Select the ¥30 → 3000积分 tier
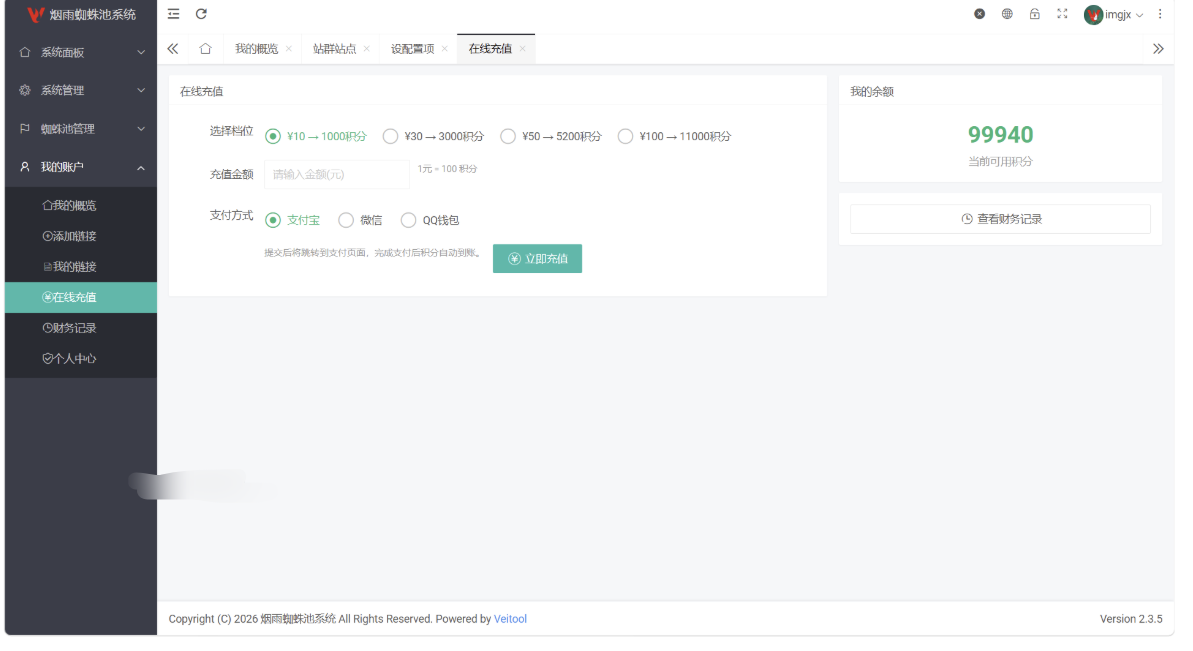The height and width of the screenshot is (651, 1193). click(434, 136)
